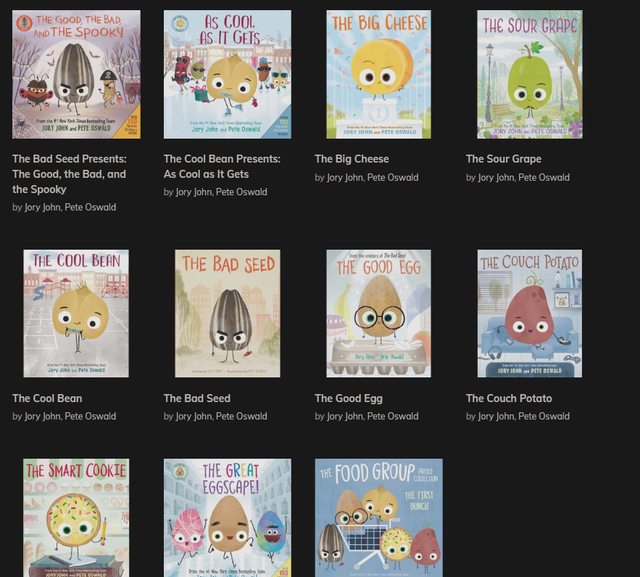This screenshot has height=577, width=640.
Task: Select The Sour Grape book cover
Action: pyautogui.click(x=530, y=74)
